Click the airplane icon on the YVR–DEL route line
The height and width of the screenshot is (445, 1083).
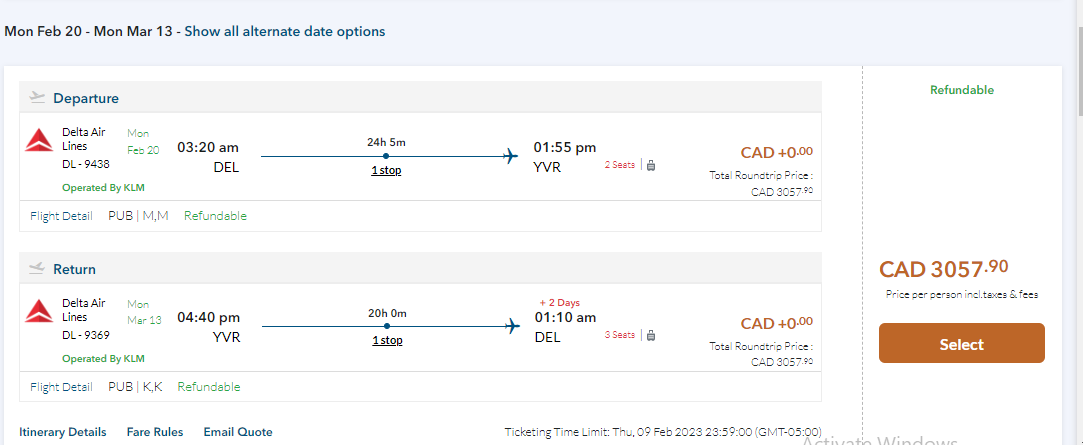(x=511, y=326)
